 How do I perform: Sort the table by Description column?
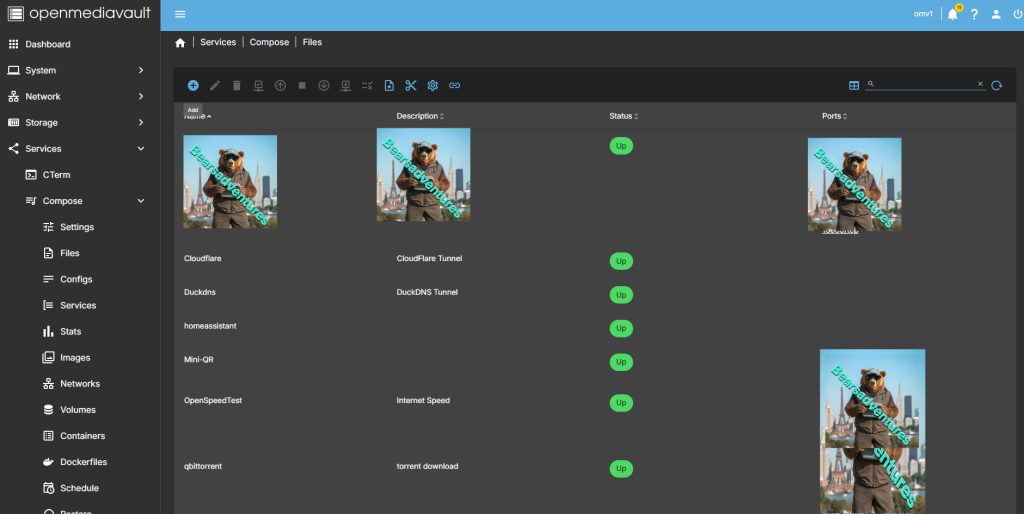click(418, 116)
